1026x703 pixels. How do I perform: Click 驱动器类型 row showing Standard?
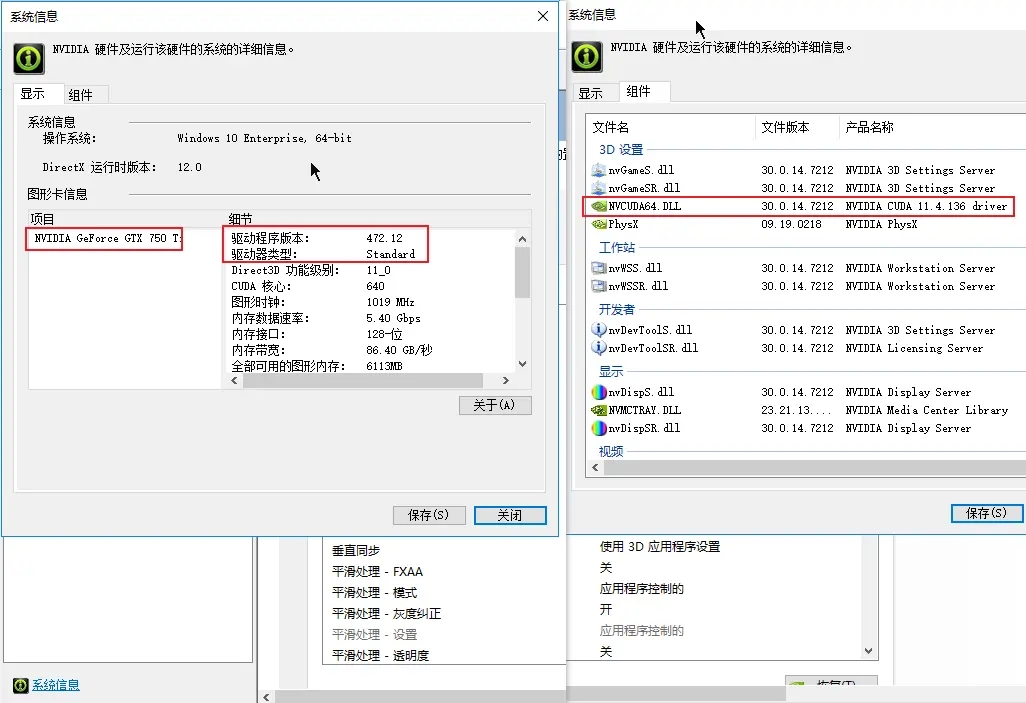(x=323, y=254)
